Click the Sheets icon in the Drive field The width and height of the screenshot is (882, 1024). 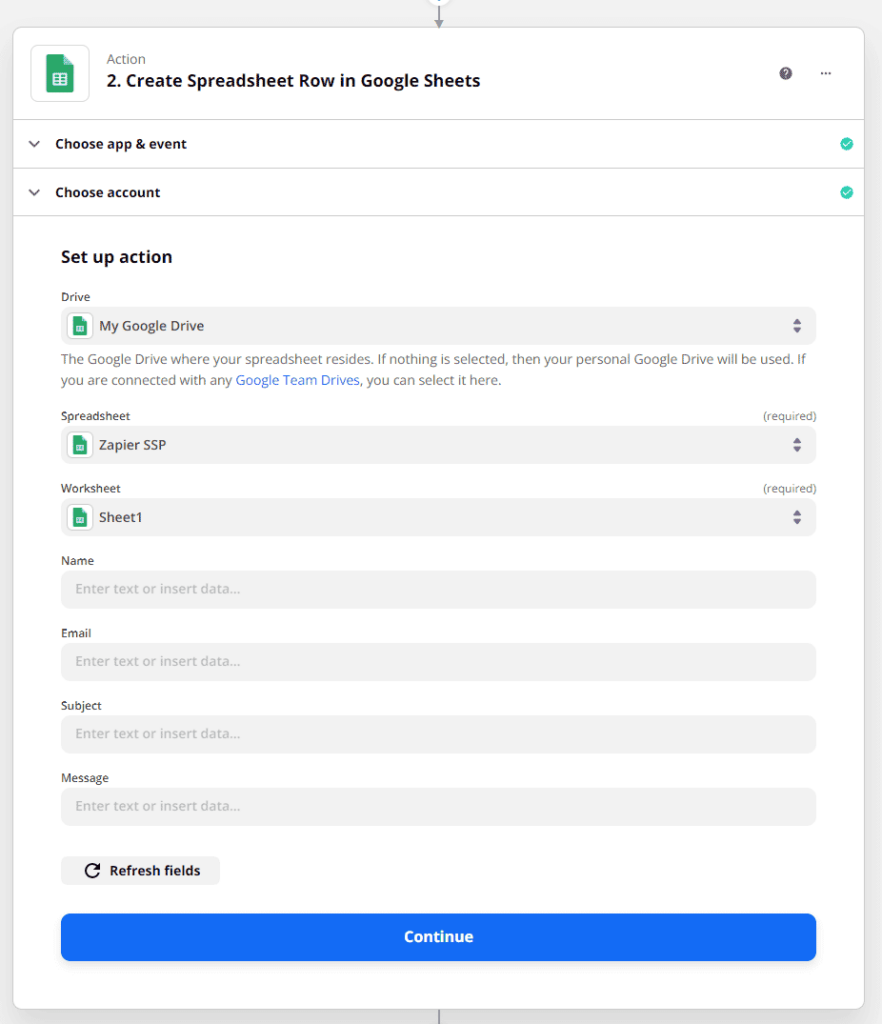tap(80, 326)
